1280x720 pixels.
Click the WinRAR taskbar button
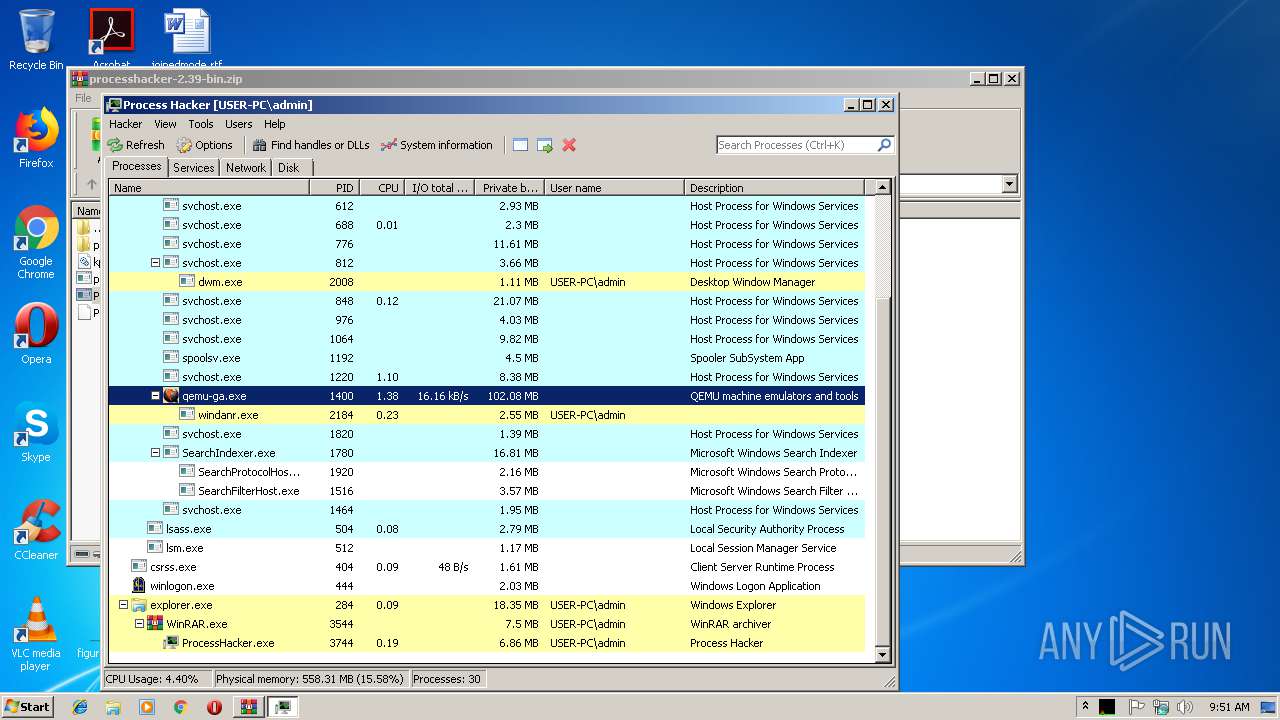249,707
